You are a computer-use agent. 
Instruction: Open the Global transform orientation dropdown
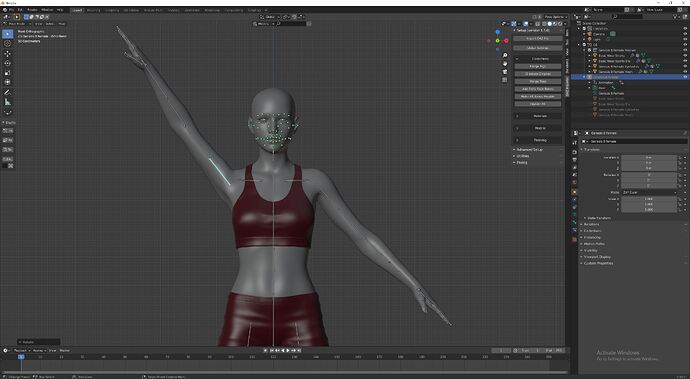(x=269, y=17)
